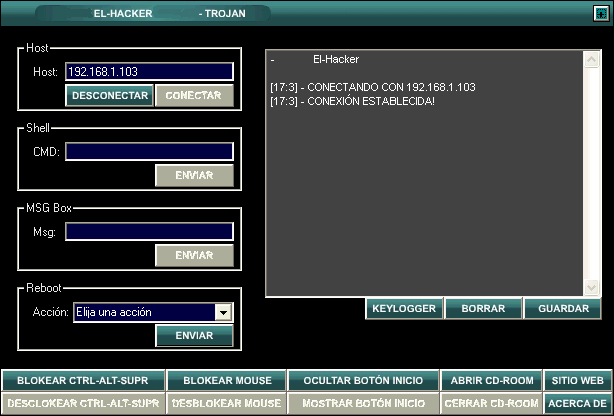Click ENVIAR in the MSG Box section
Screen dimensions: 614x416
coord(194,256)
